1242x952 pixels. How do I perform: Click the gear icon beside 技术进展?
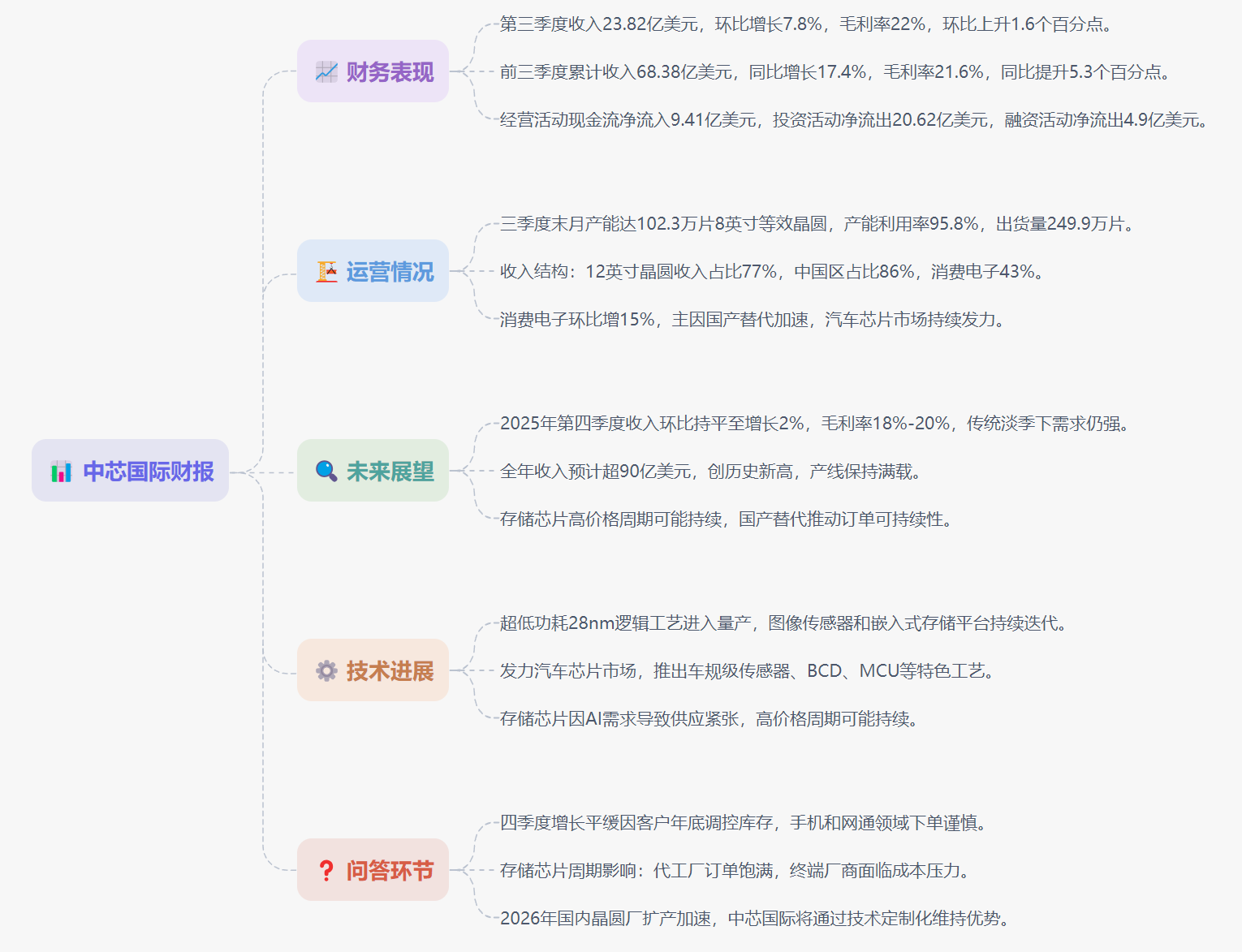pyautogui.click(x=326, y=671)
